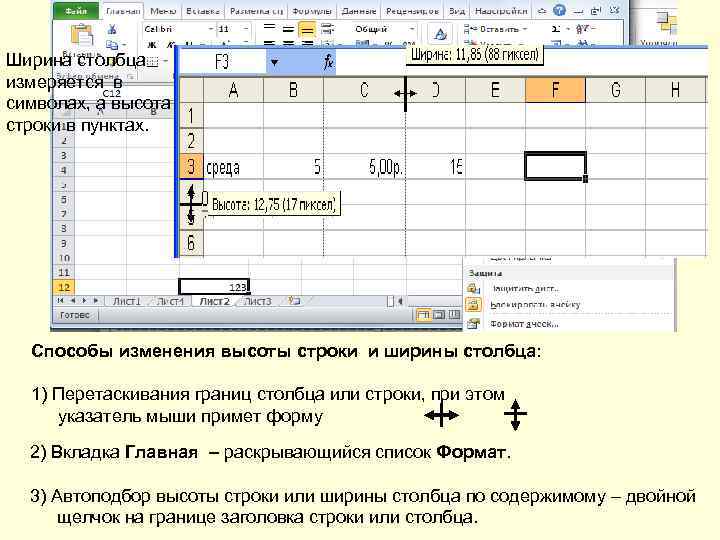
Task: Switch to the Главная ribbon tab
Action: tap(123, 11)
